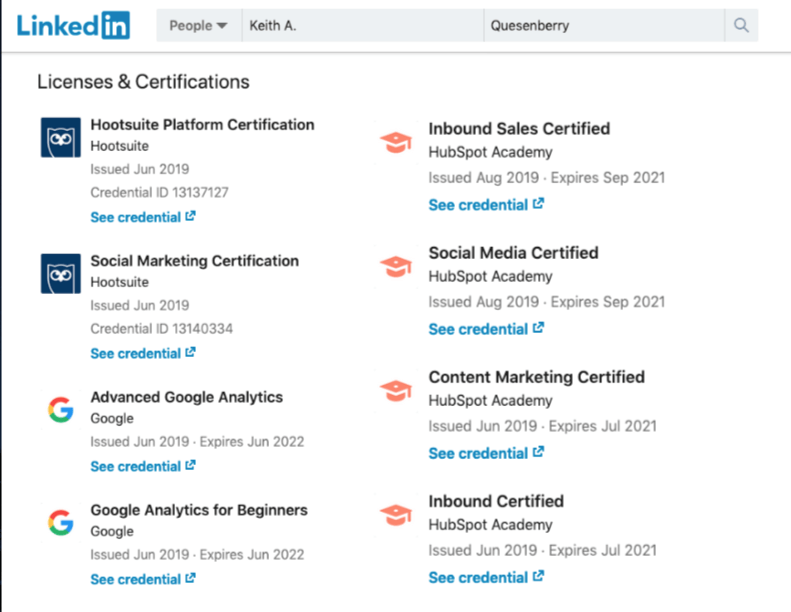This screenshot has width=791, height=612.
Task: Click the Hootsuite Platform Certification title
Action: (202, 125)
